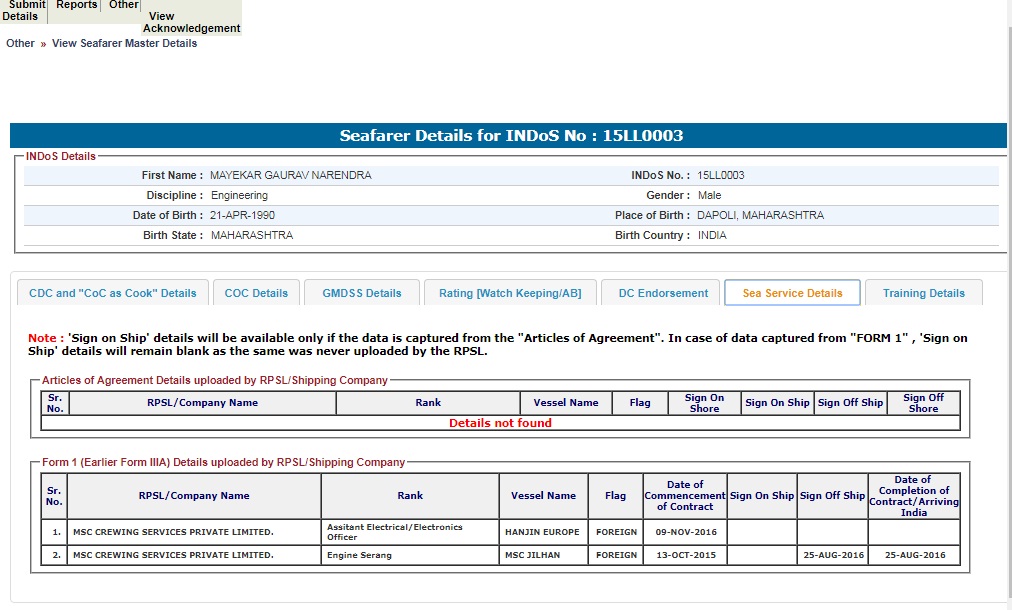Image resolution: width=1012 pixels, height=610 pixels.
Task: Select the Rating [Watch Keeping/AB] tab
Action: tap(509, 293)
